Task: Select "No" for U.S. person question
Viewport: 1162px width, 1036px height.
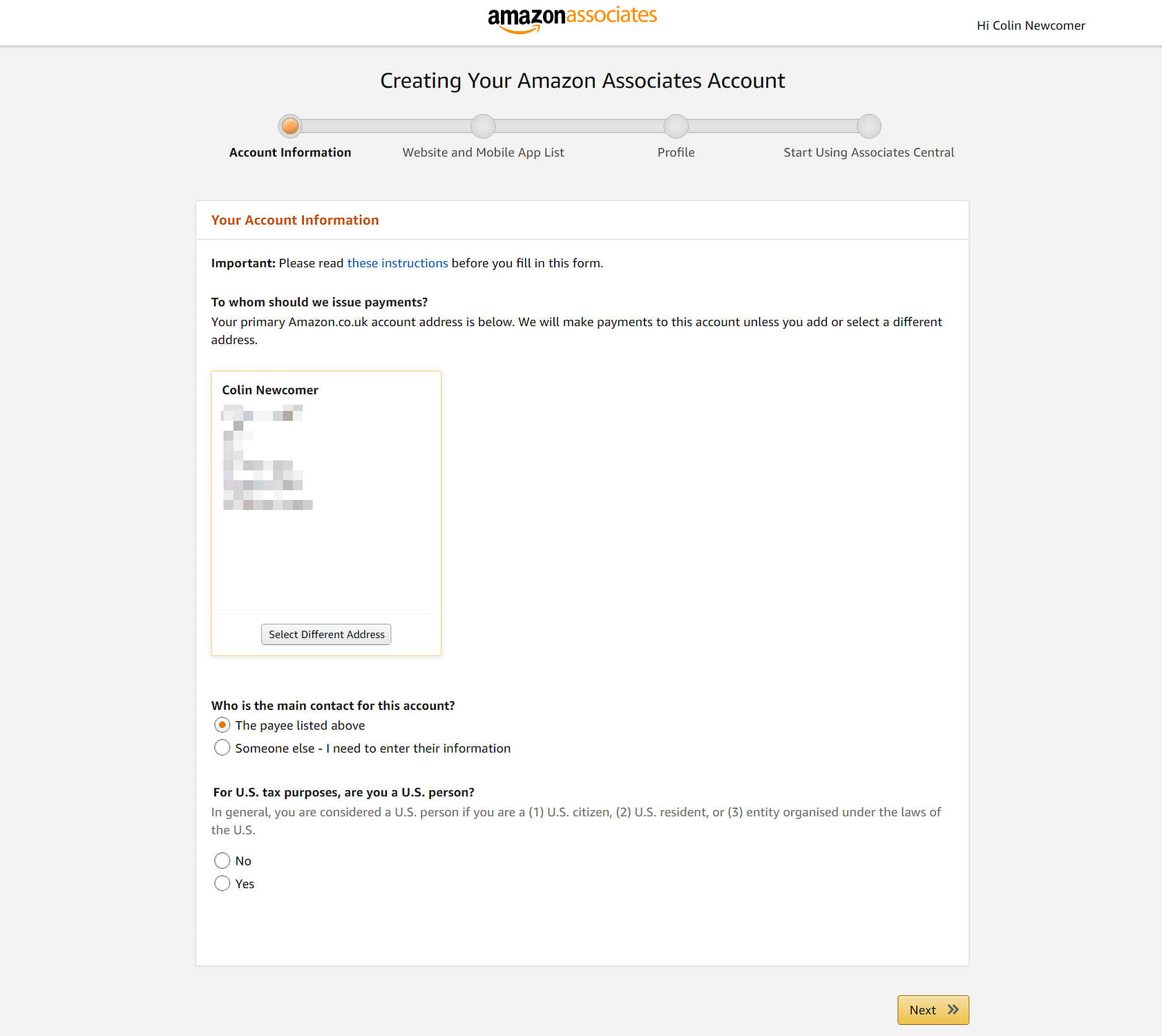Action: click(222, 861)
